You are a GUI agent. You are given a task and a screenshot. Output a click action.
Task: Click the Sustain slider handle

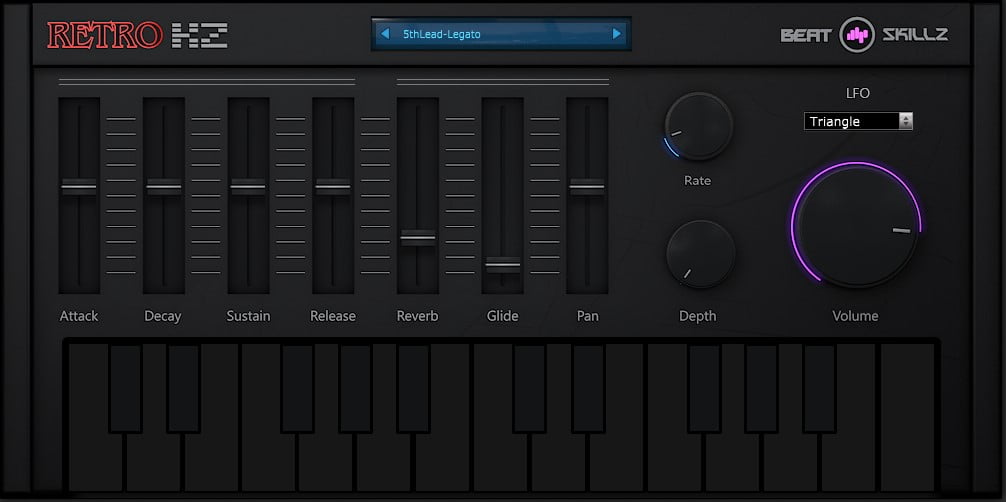[x=248, y=187]
